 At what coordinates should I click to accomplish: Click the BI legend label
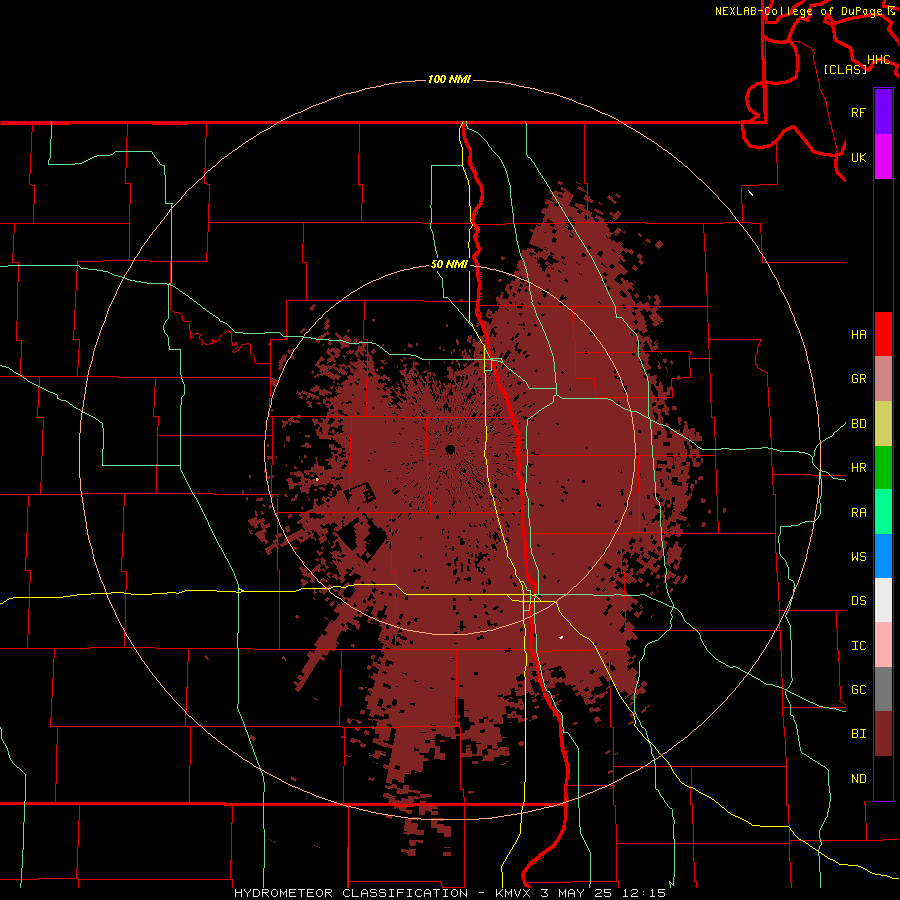(858, 734)
